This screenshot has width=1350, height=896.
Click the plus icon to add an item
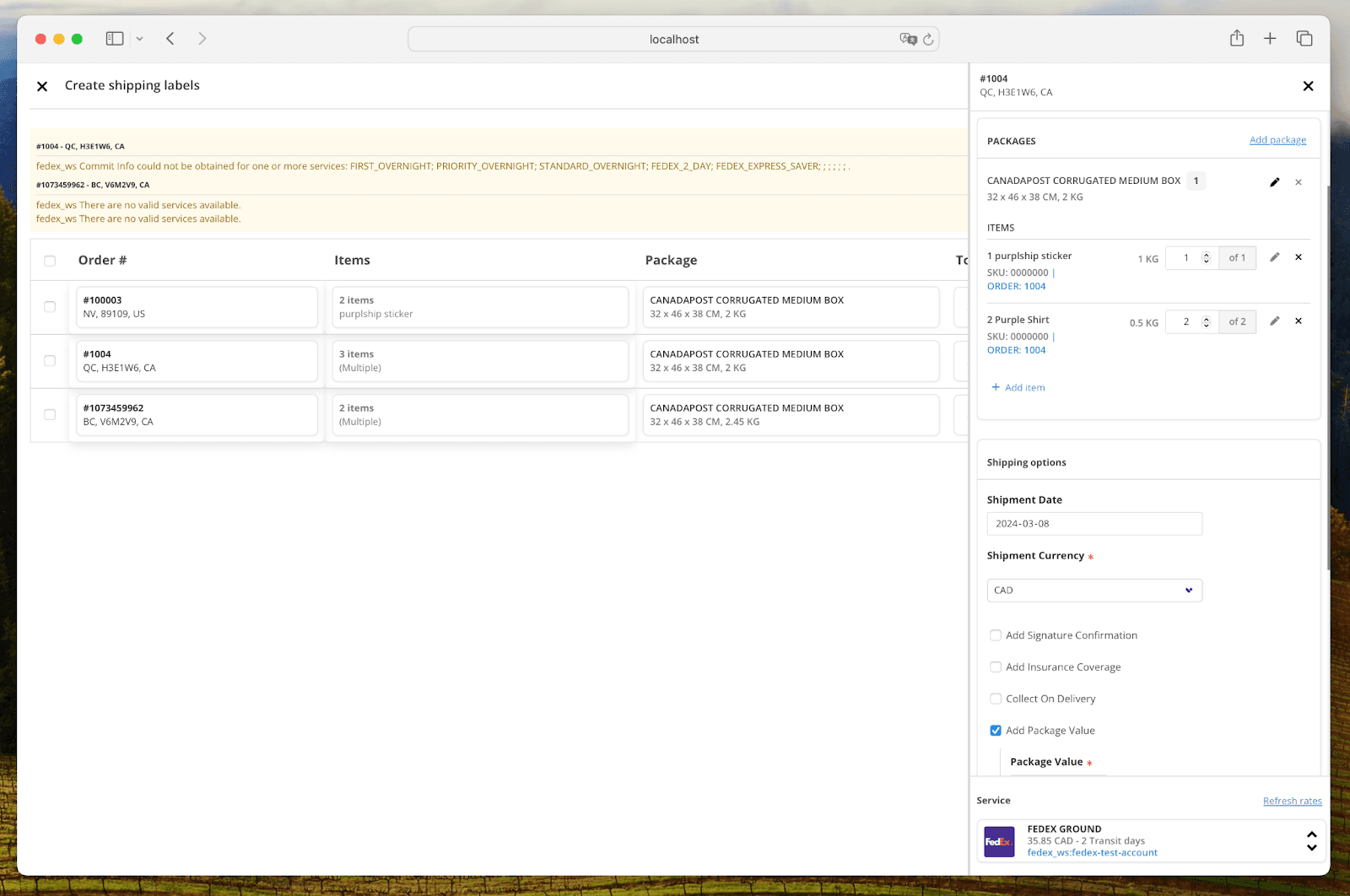(x=995, y=387)
